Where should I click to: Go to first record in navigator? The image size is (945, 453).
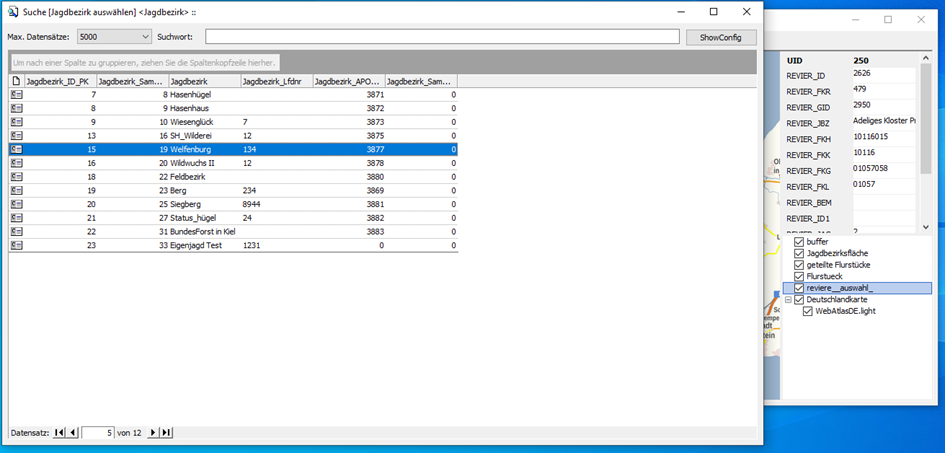coord(58,432)
